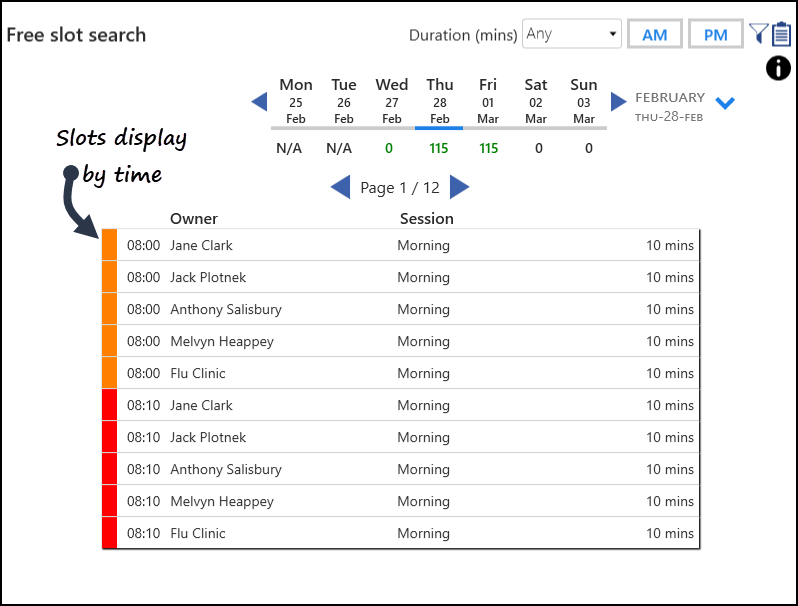Expand the February month chevron
Viewport: 798px width, 606px height.
pos(725,103)
